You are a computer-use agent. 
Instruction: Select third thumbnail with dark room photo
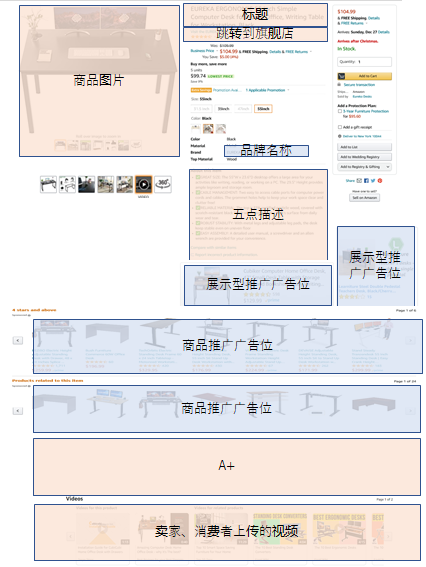point(86,184)
